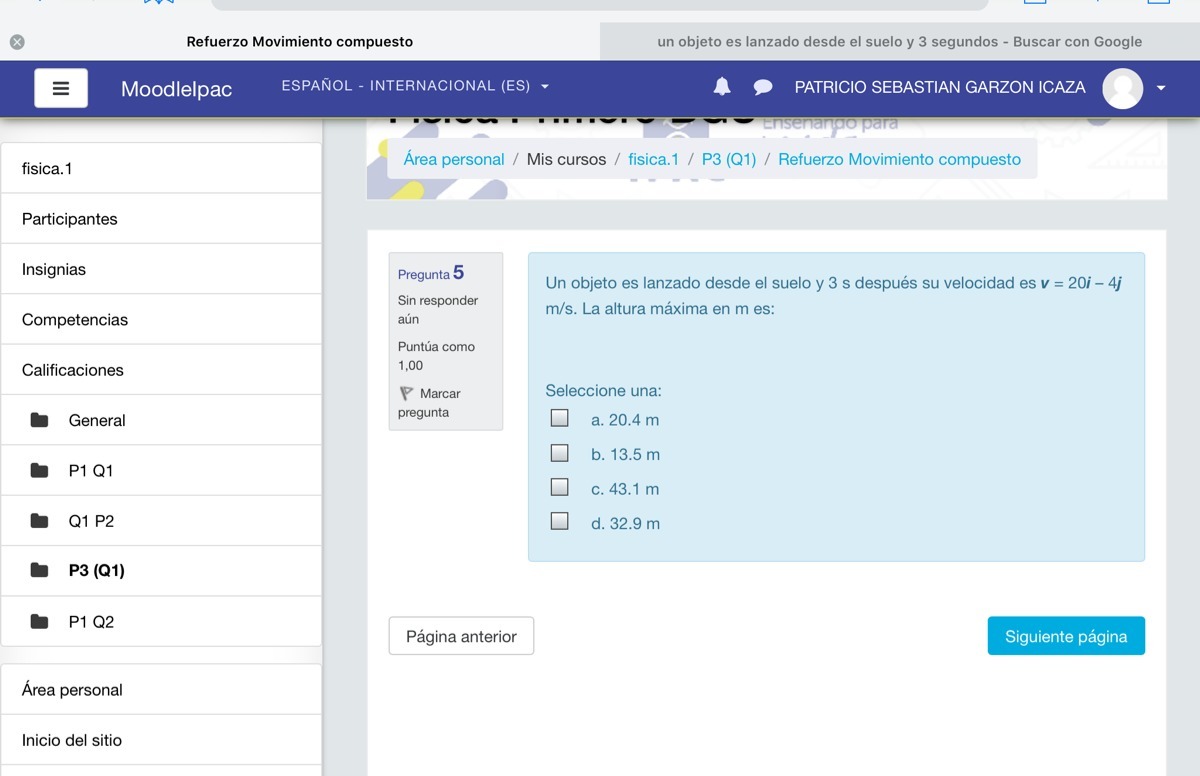Viewport: 1200px width, 776px height.
Task: Open Inicio del sitio in the sidebar
Action: (x=161, y=740)
